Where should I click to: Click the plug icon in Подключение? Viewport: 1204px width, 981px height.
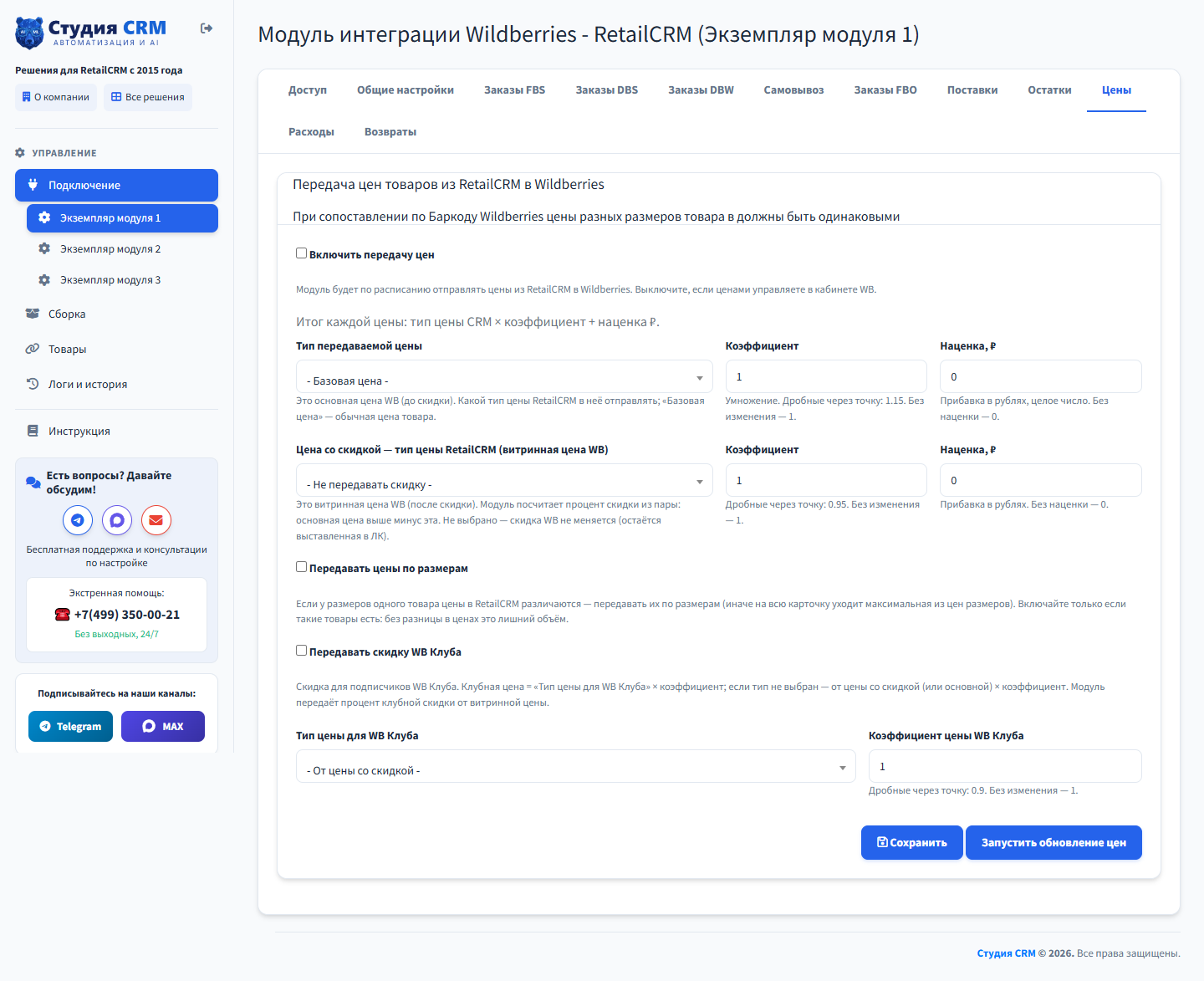[33, 185]
